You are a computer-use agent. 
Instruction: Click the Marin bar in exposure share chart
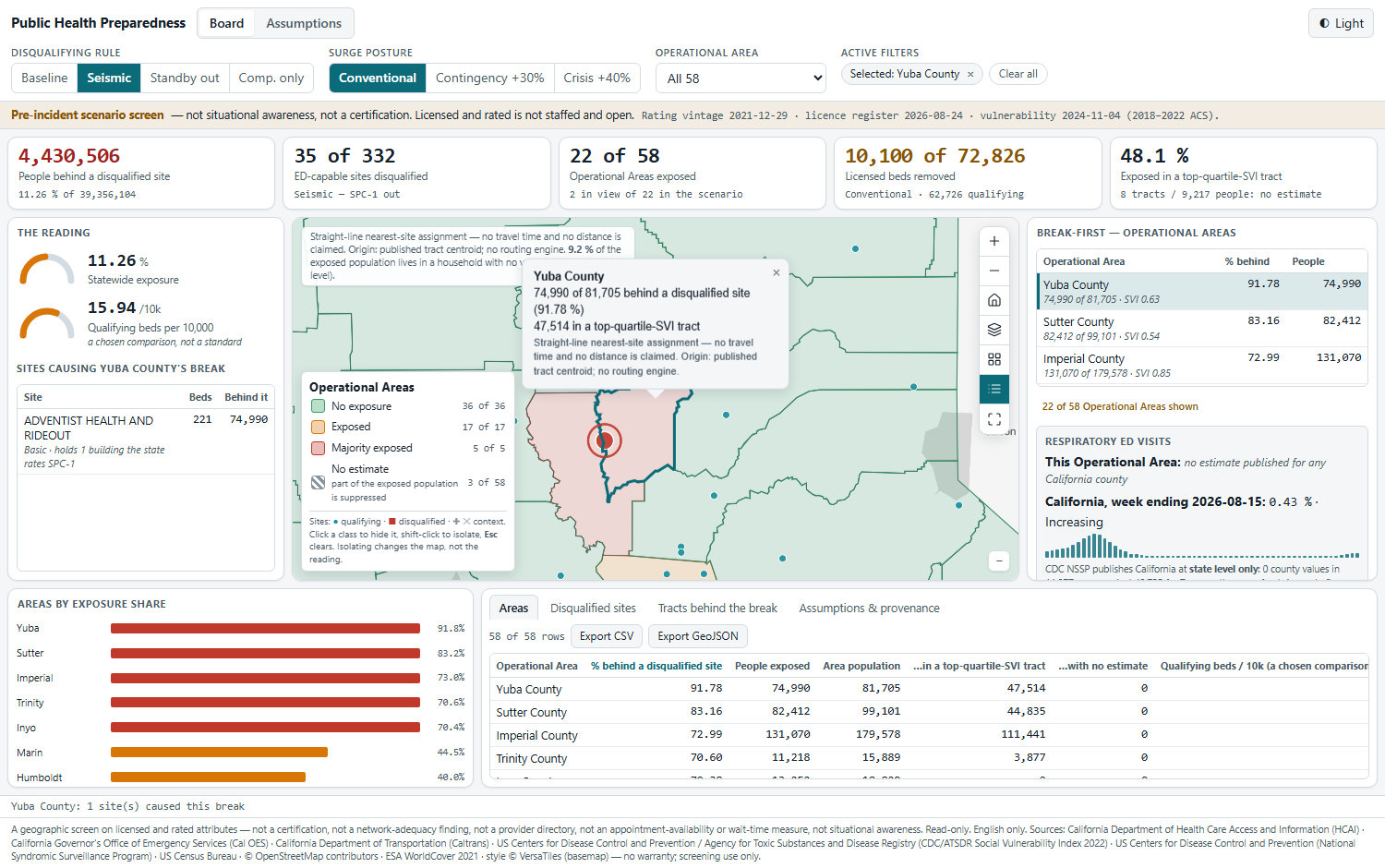(x=219, y=753)
